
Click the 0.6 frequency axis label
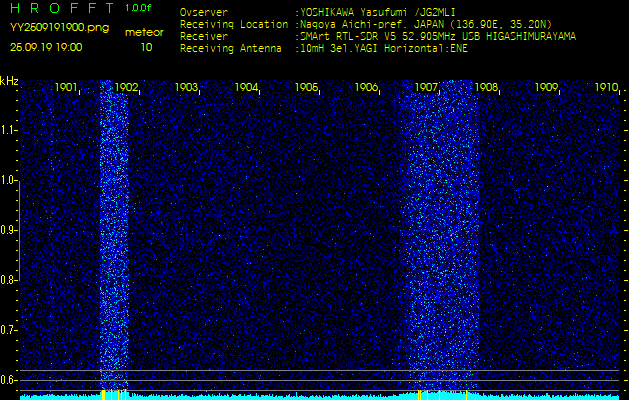pyautogui.click(x=8, y=380)
